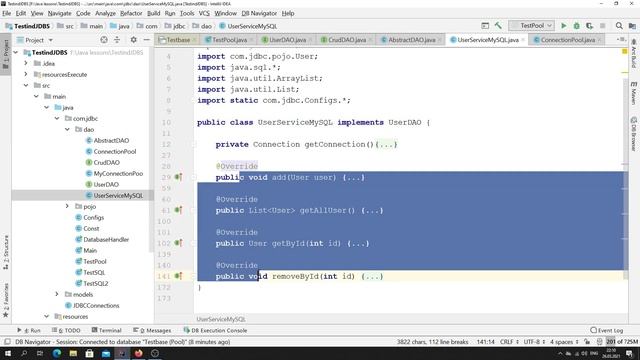
Task: Click the Stop process icon
Action: [x=602, y=26]
